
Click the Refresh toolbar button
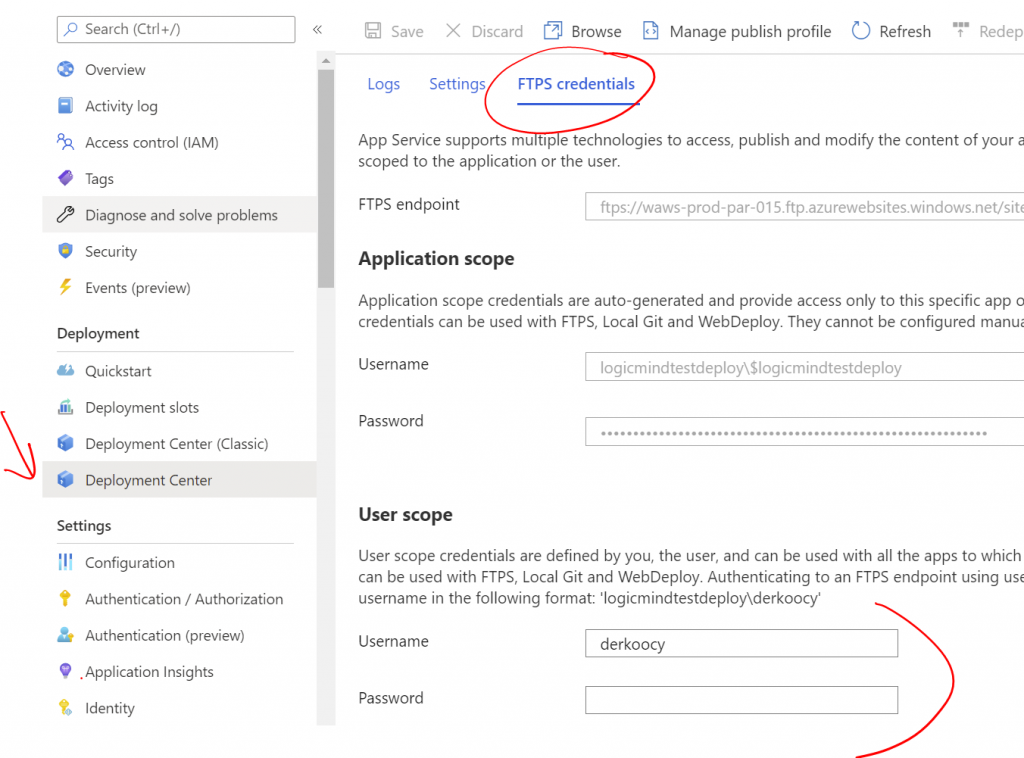(891, 31)
